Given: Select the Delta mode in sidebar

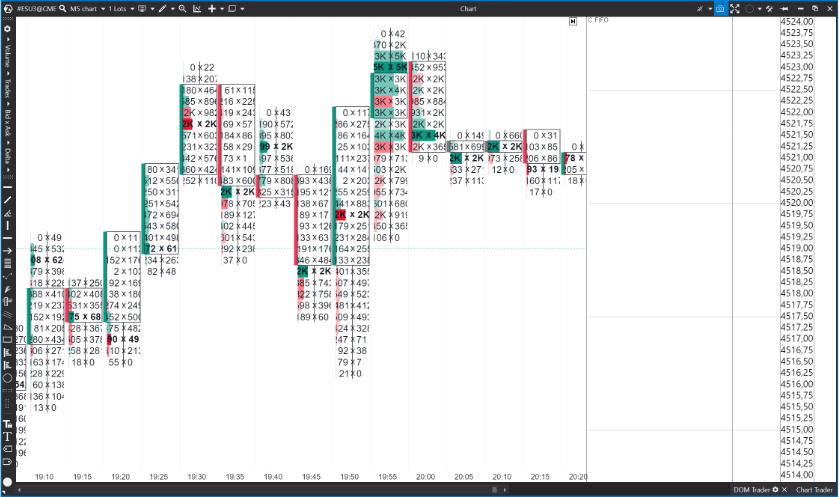Looking at the screenshot, I should [x=7, y=156].
